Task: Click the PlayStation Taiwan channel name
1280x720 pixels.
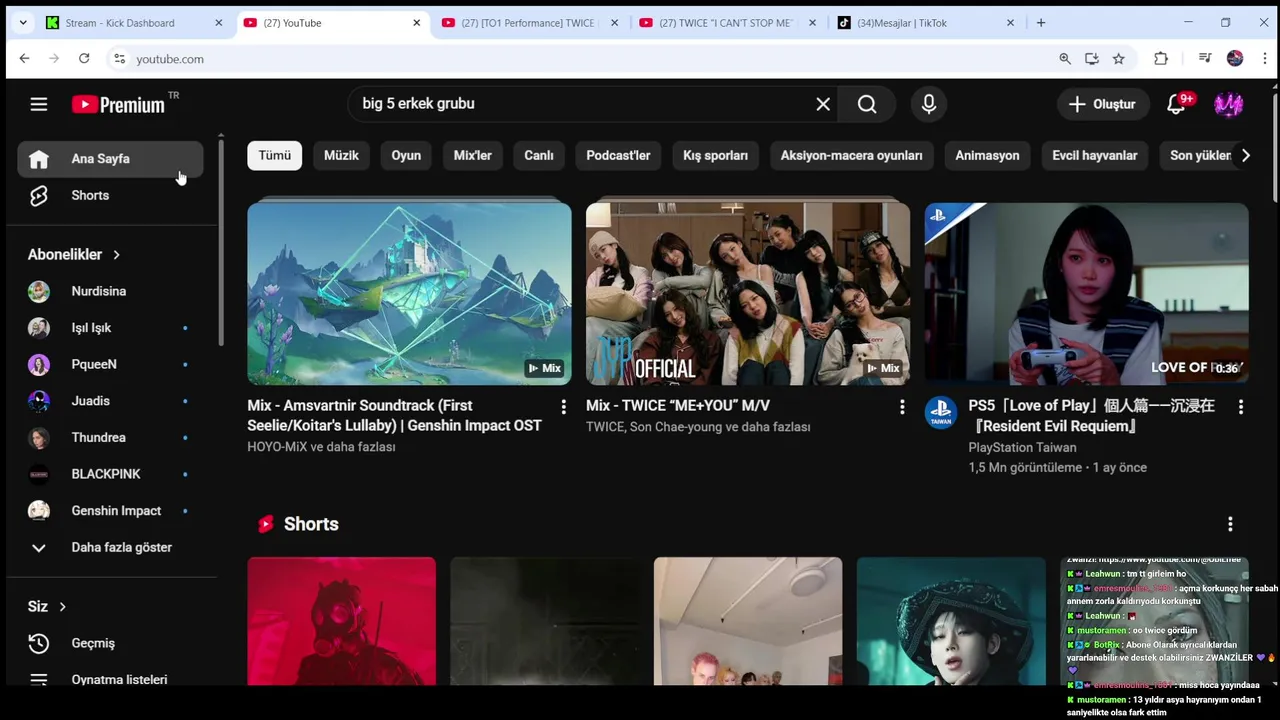Action: pos(1022,447)
